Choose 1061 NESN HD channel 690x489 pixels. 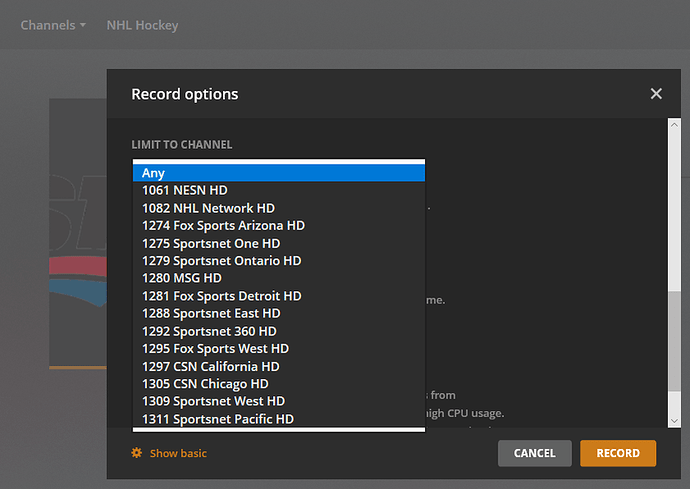[279, 190]
